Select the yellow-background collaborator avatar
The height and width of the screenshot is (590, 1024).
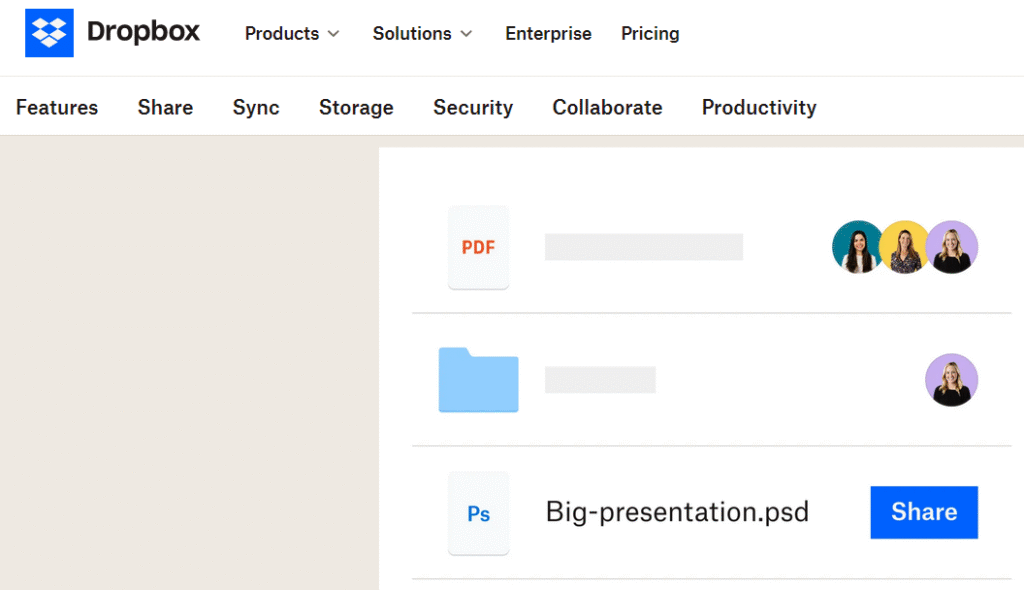[905, 247]
